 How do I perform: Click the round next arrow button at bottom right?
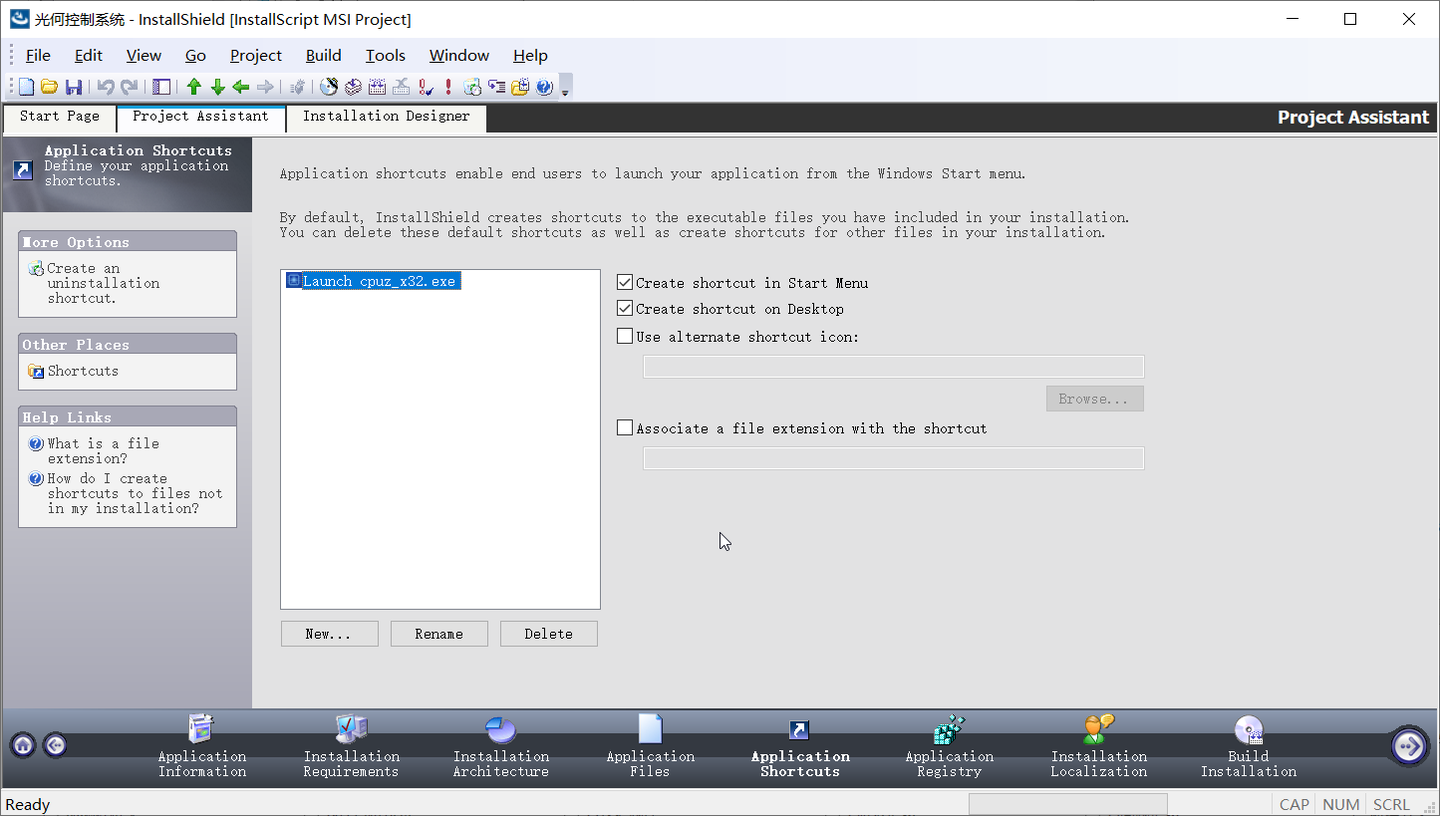coord(1409,745)
